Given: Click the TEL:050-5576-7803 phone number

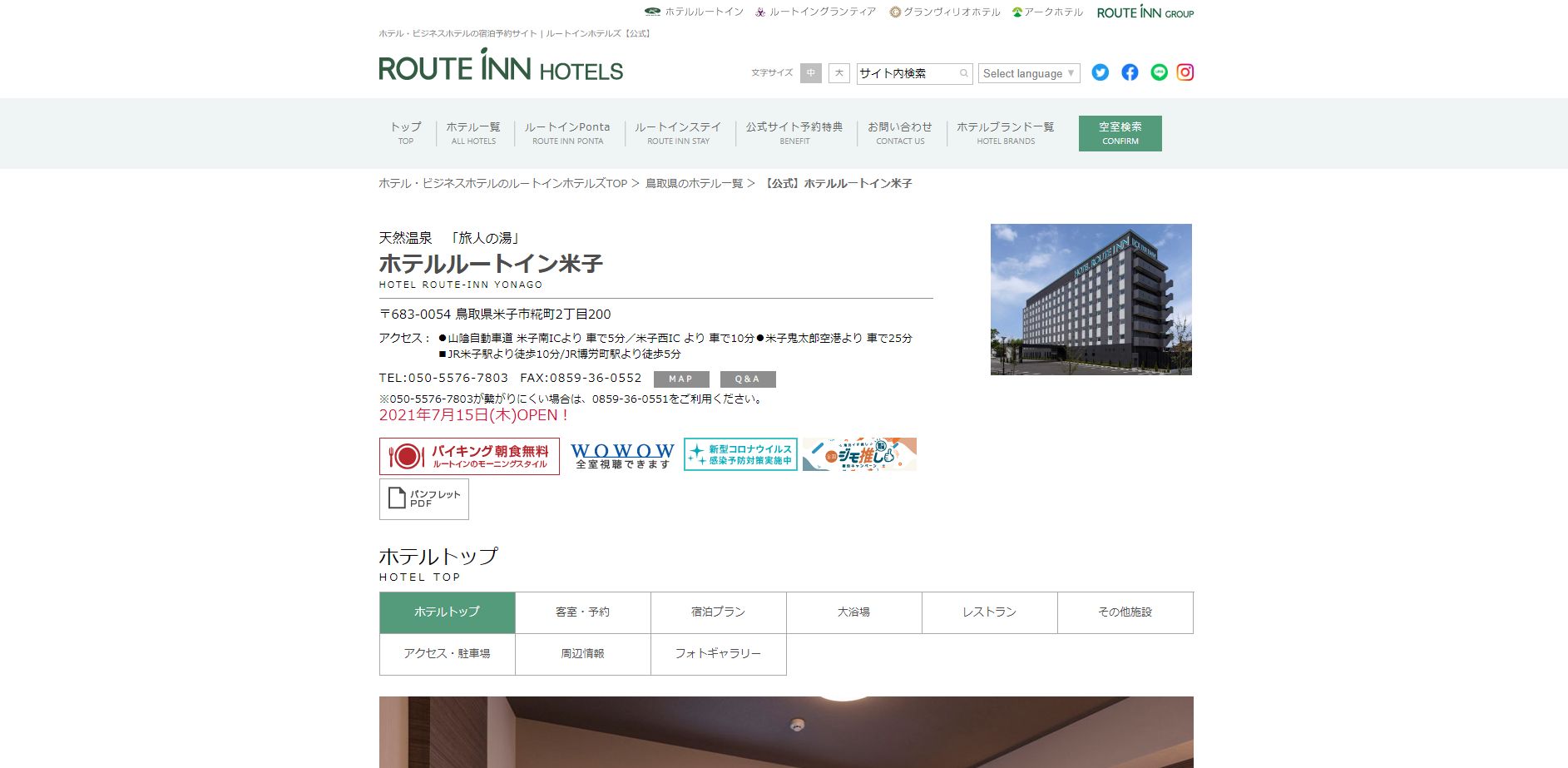Looking at the screenshot, I should [443, 378].
